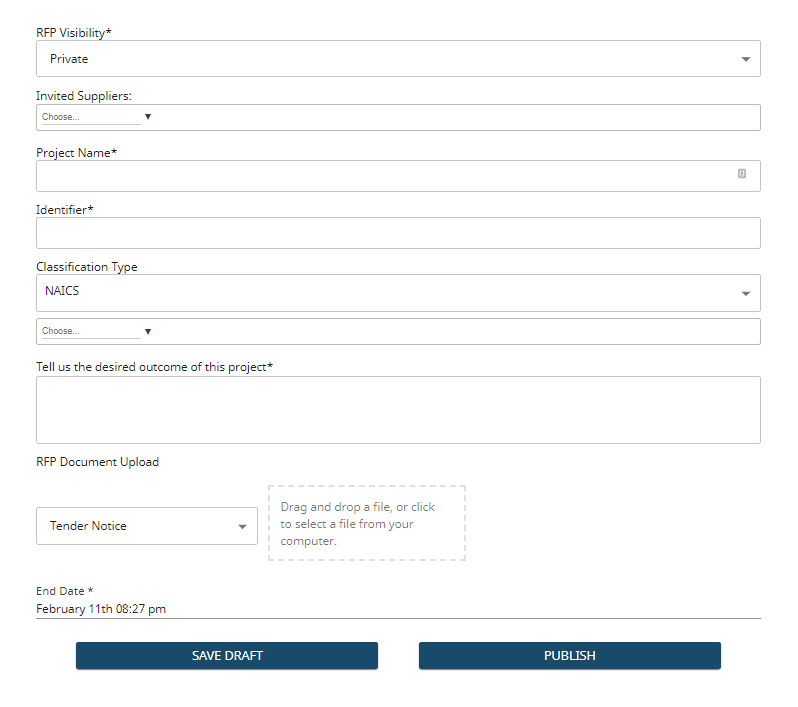The width and height of the screenshot is (798, 707).
Task: Click the small arrow in the classification code selector
Action: click(x=147, y=331)
